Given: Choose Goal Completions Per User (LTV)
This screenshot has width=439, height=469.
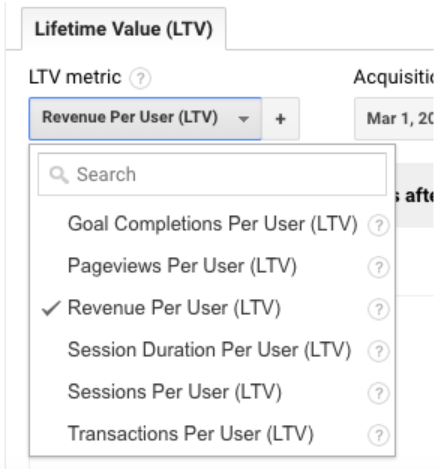Looking at the screenshot, I should click(213, 224).
